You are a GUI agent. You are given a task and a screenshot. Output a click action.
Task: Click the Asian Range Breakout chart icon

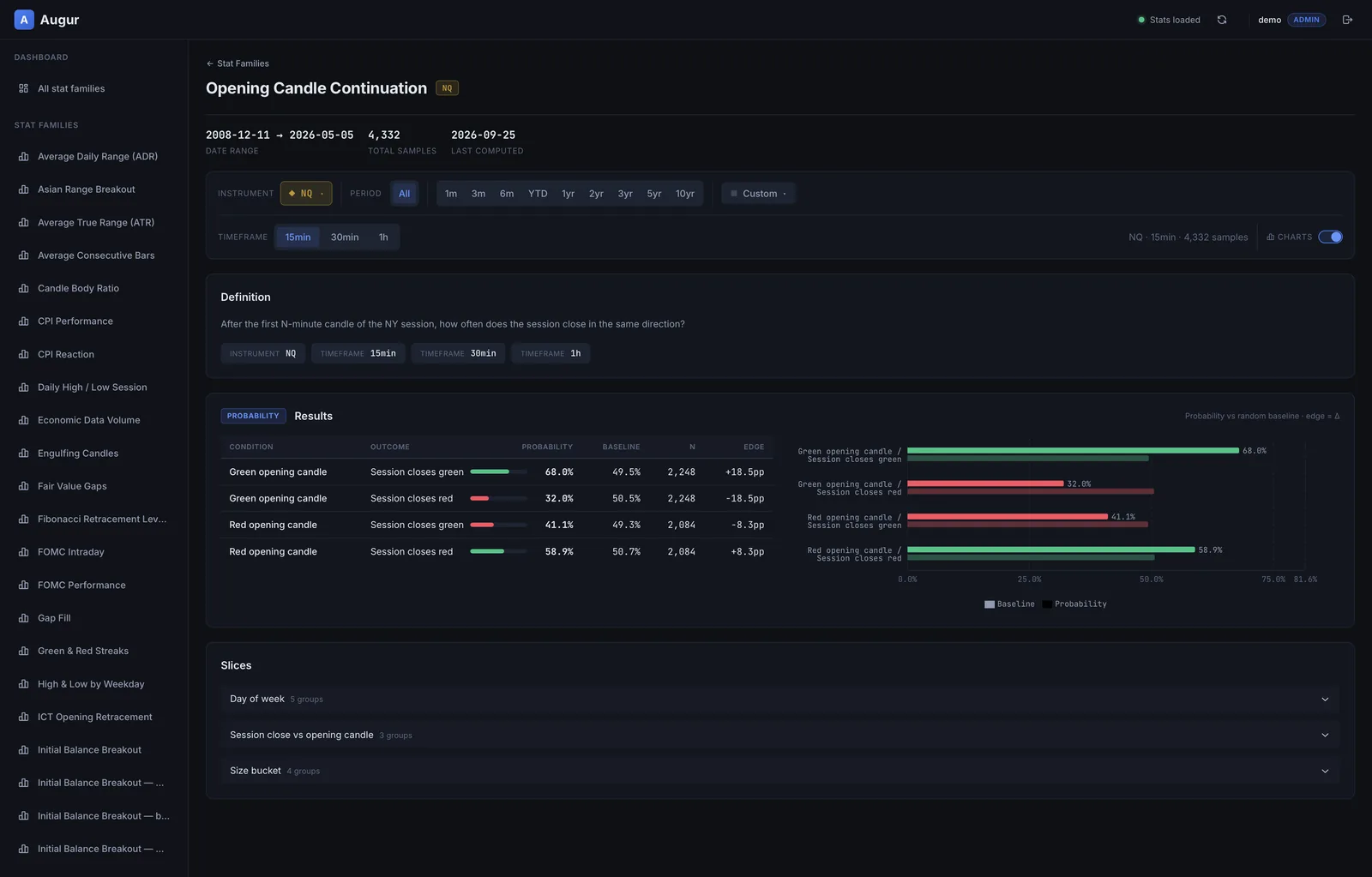pos(24,189)
